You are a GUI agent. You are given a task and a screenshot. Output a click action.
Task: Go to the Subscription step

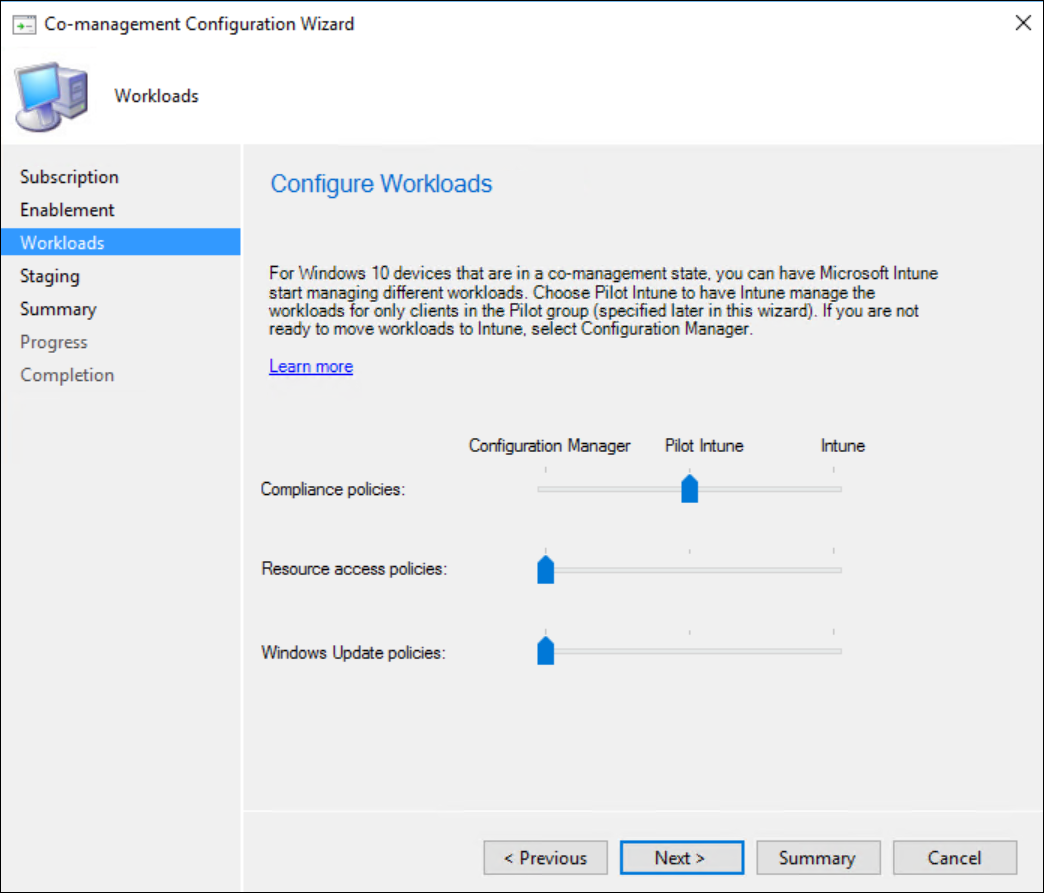pos(69,177)
